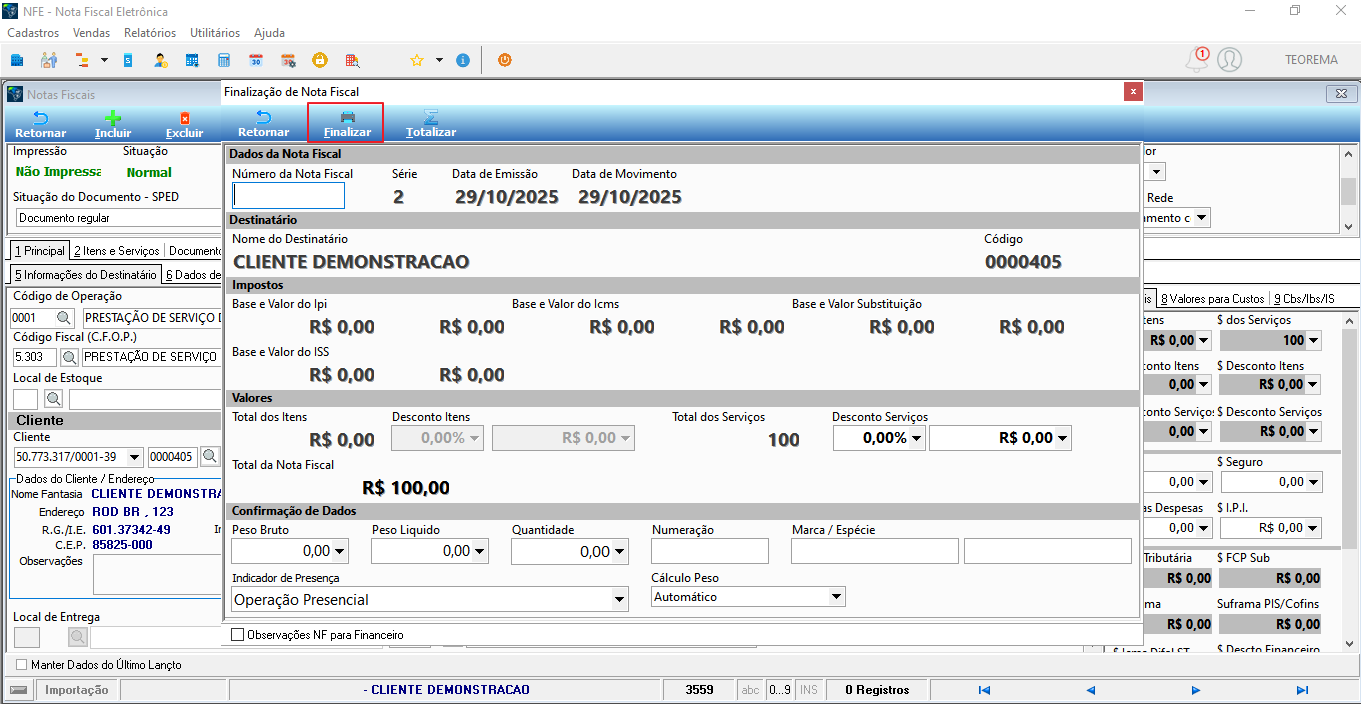Open the Ajuda menu
The image size is (1361, 704).
[x=270, y=33]
